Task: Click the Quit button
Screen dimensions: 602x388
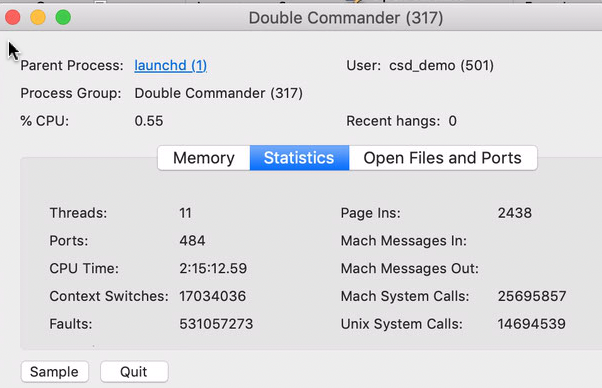Action: [134, 371]
